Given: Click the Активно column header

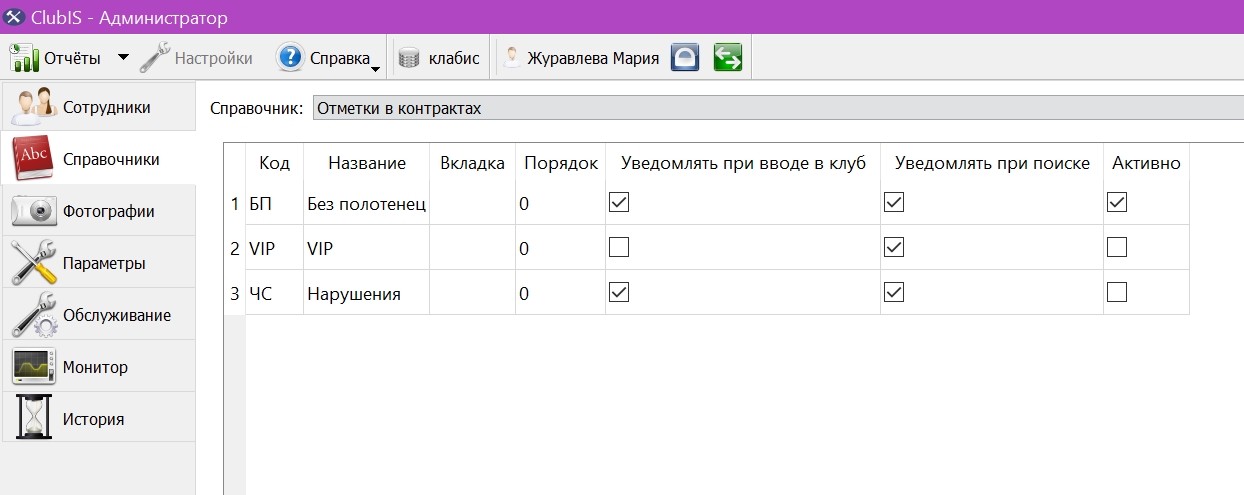Looking at the screenshot, I should click(x=1146, y=163).
